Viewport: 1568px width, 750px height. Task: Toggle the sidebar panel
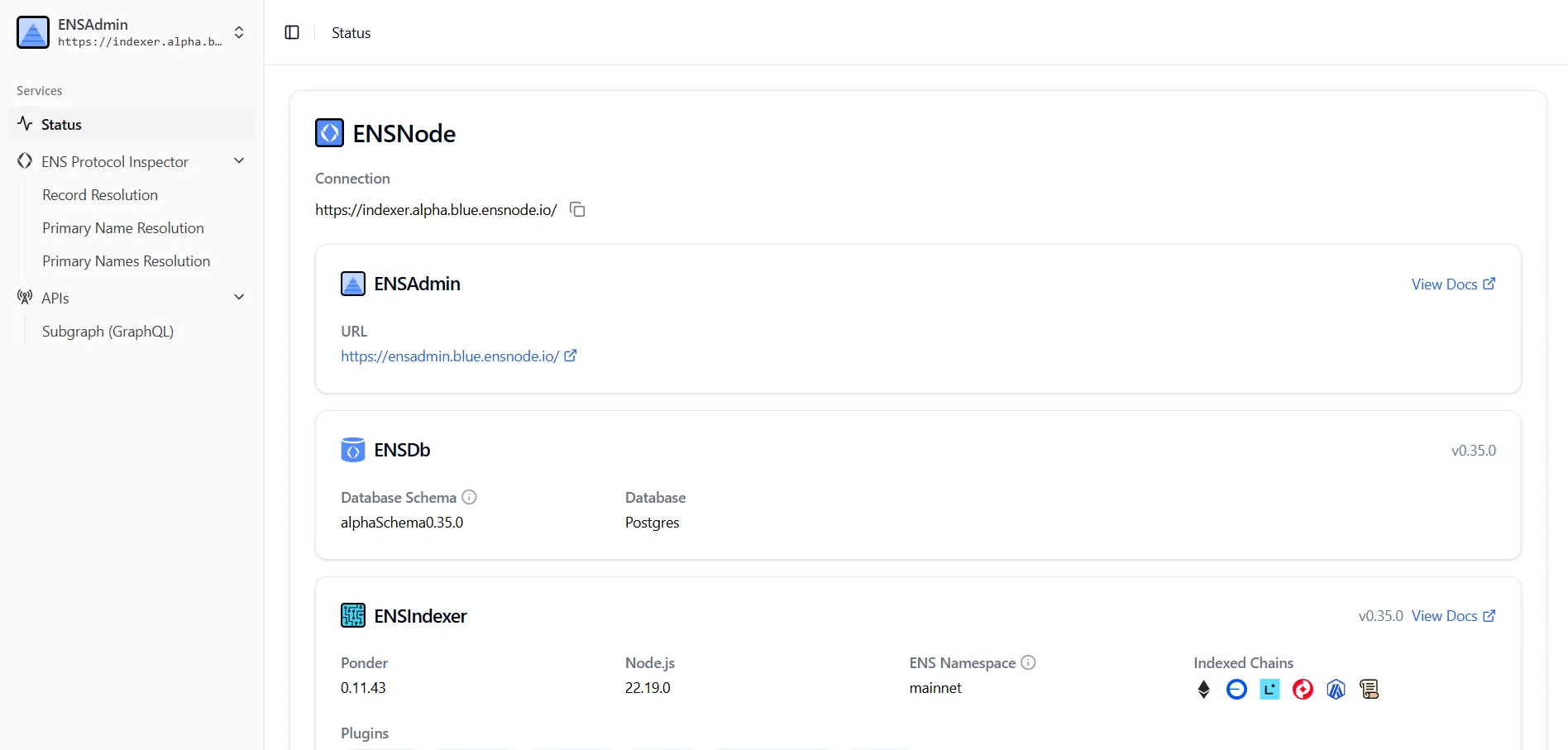292,32
